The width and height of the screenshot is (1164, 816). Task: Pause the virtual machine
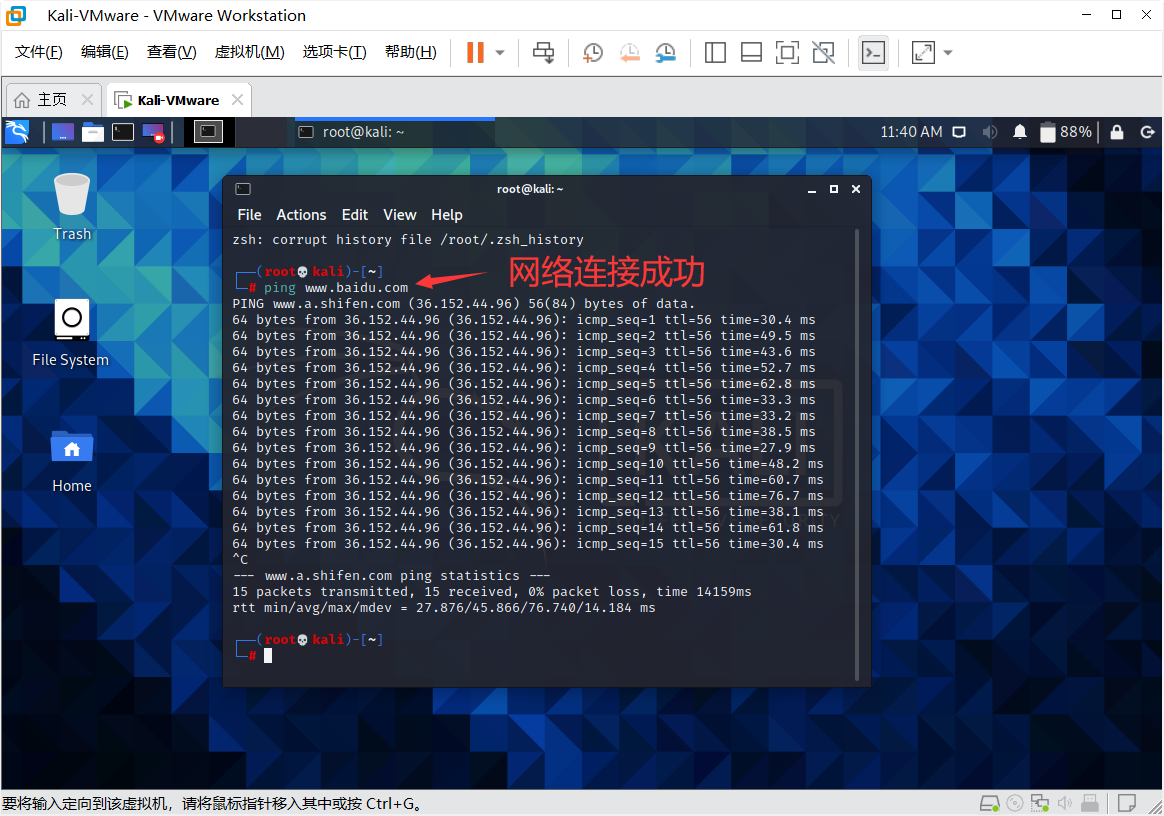tap(475, 53)
